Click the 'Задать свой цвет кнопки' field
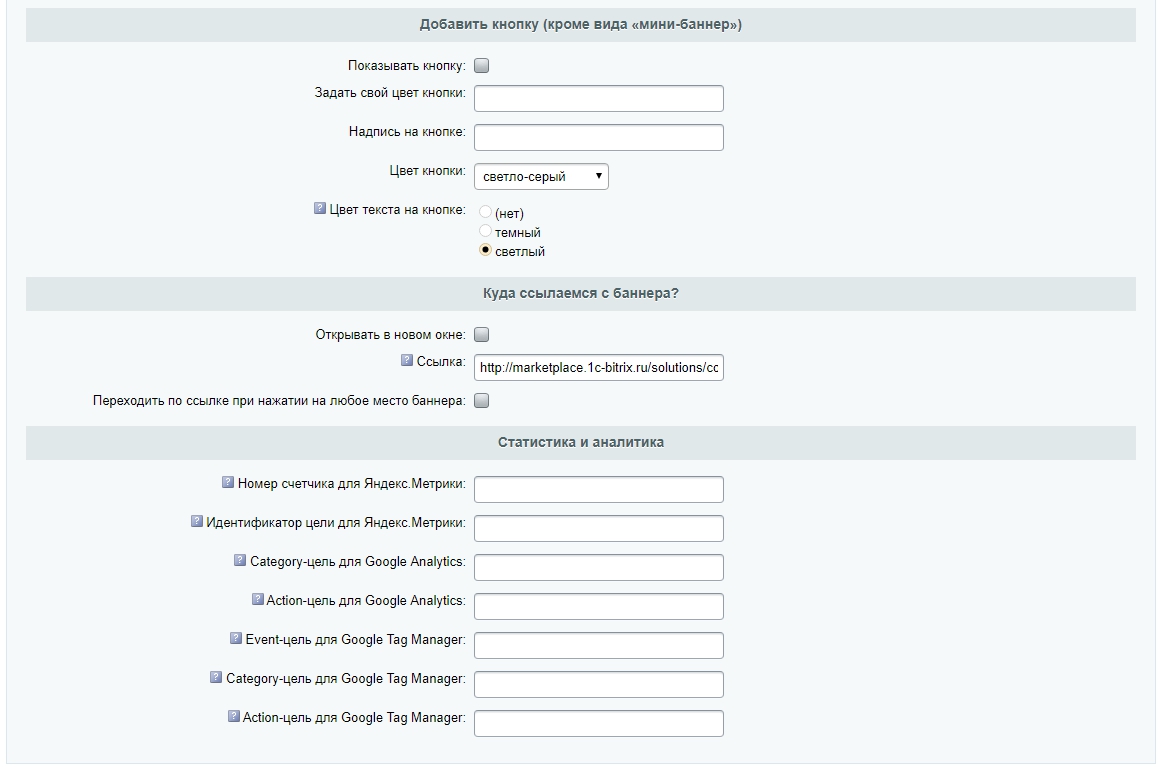1158x767 pixels. pyautogui.click(x=598, y=98)
